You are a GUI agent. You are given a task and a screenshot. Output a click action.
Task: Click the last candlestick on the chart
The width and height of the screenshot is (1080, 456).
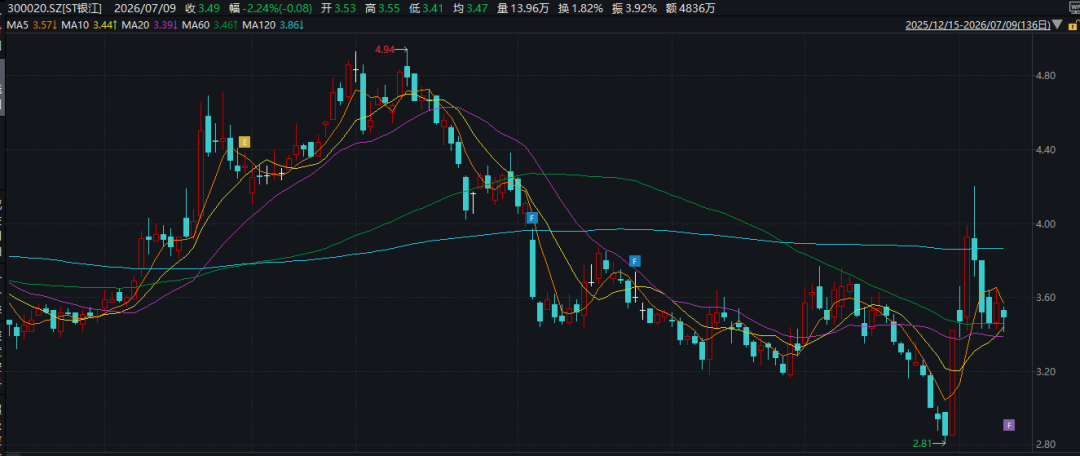(x=1004, y=314)
